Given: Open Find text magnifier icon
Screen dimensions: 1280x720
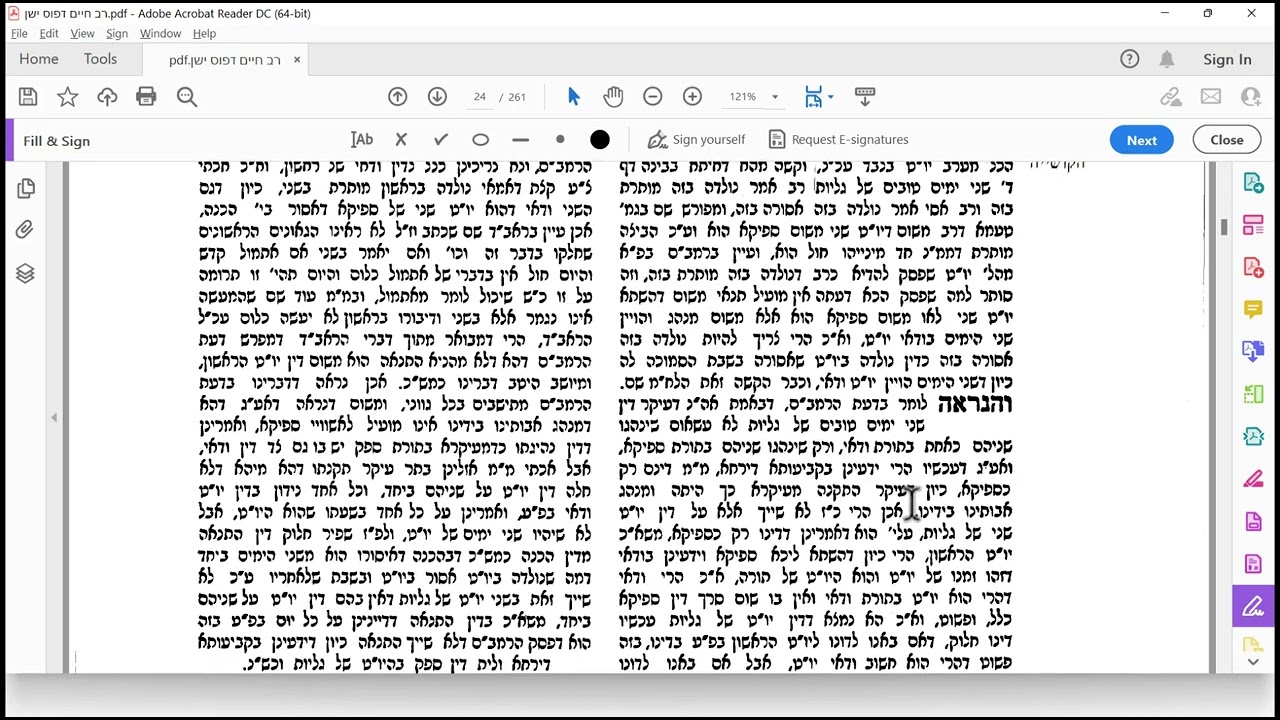Looking at the screenshot, I should [187, 97].
